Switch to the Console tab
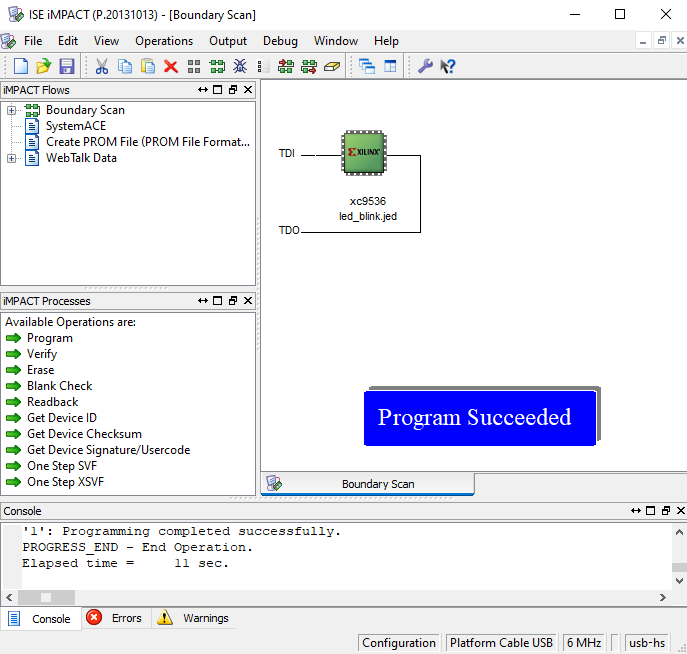The width and height of the screenshot is (687, 654). point(41,619)
